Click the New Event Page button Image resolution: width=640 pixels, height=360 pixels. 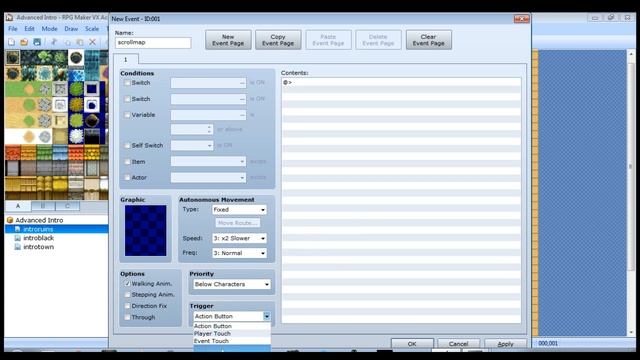(228, 40)
